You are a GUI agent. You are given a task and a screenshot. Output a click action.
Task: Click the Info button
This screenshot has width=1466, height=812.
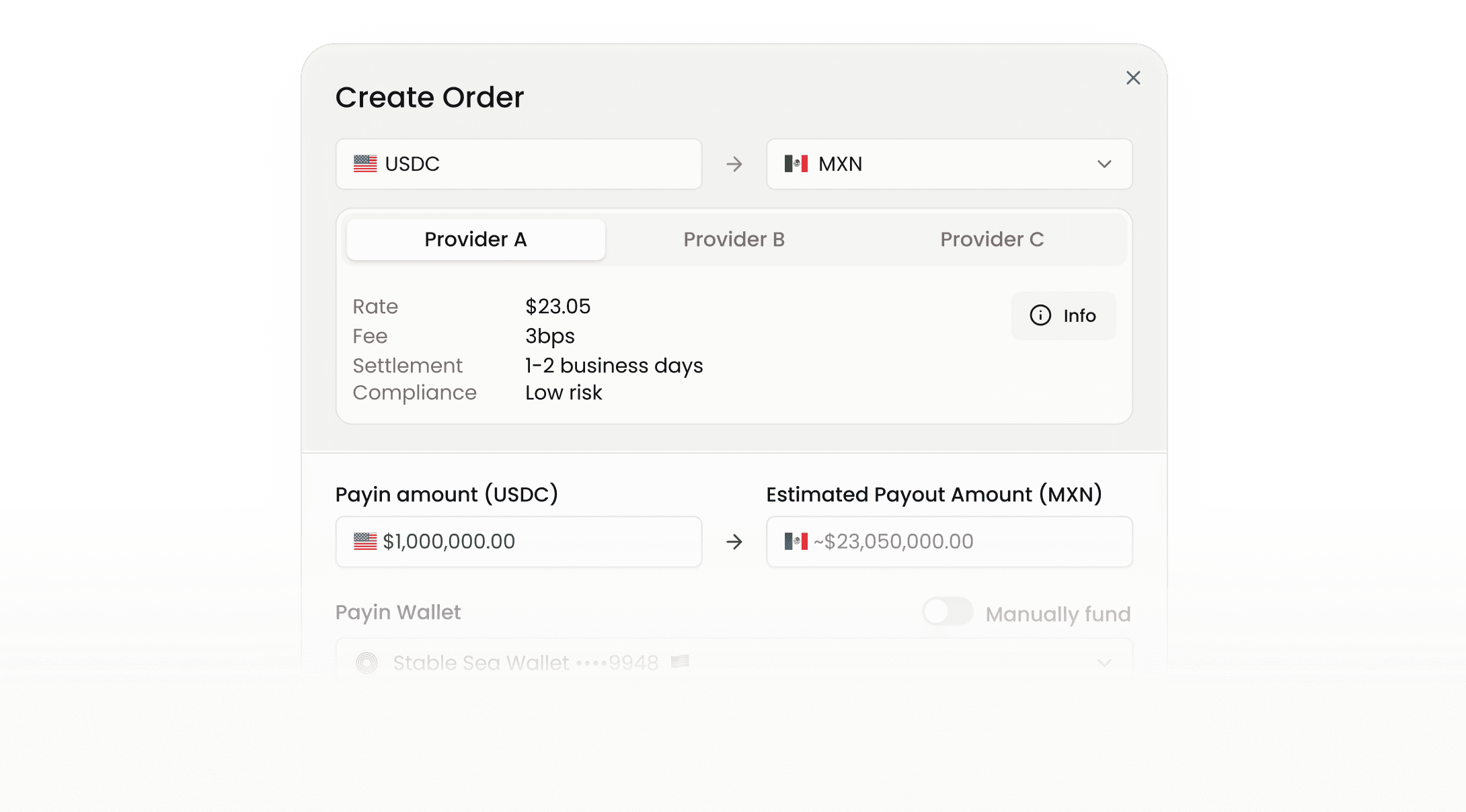1063,315
